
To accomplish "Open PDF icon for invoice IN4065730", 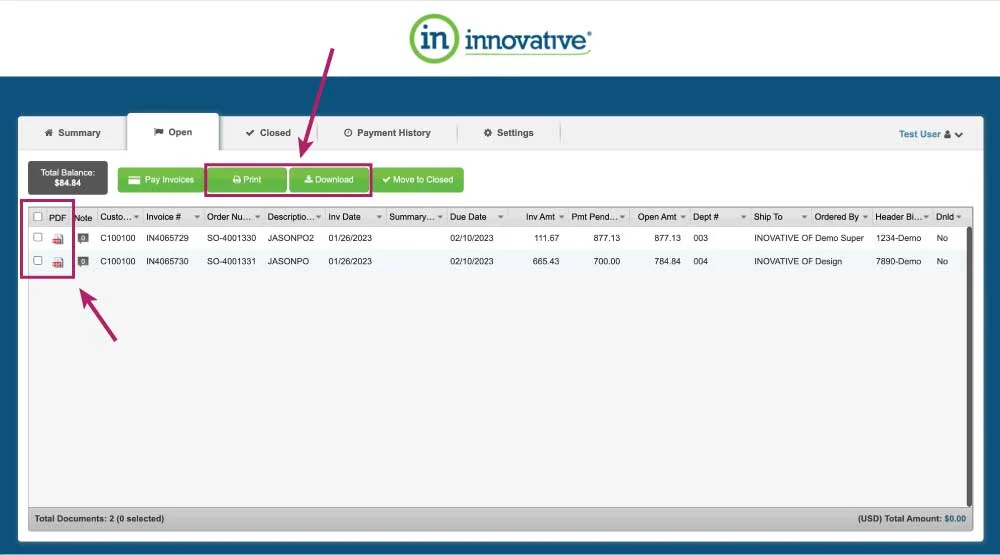I will pyautogui.click(x=58, y=262).
